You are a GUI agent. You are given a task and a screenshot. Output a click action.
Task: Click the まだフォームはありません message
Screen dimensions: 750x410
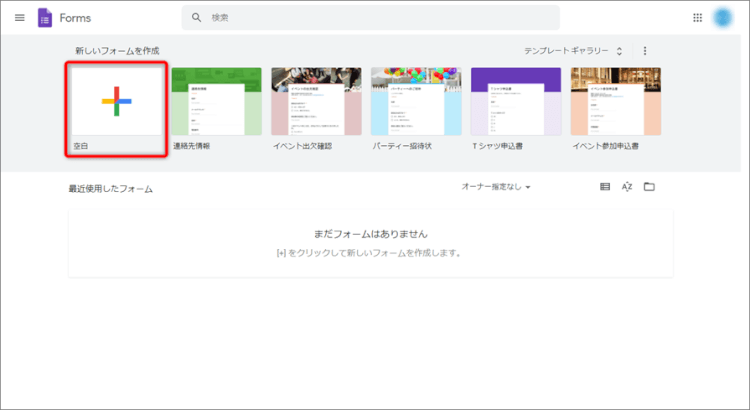pos(371,234)
